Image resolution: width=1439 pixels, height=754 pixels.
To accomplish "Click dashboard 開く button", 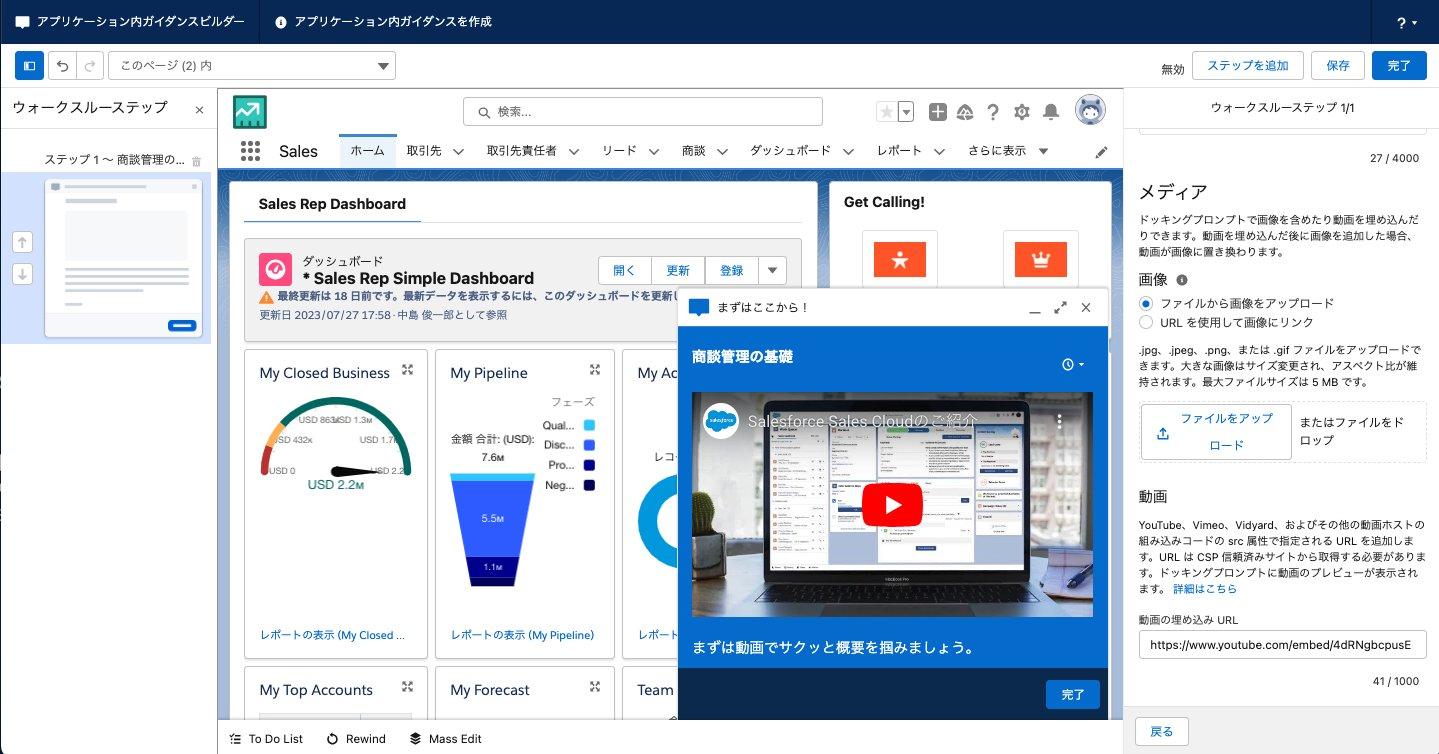I will click(625, 270).
